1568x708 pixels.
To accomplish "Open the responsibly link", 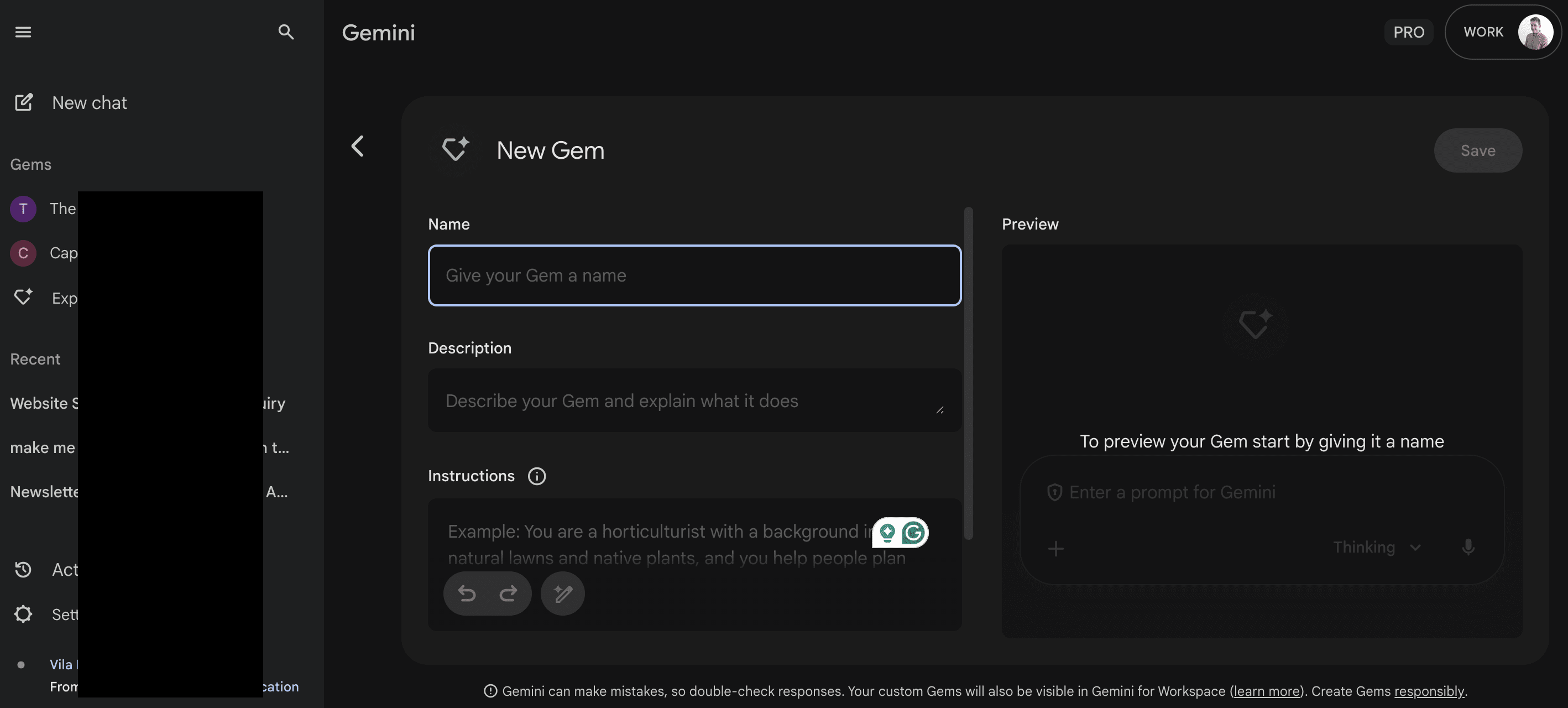I will click(1429, 691).
